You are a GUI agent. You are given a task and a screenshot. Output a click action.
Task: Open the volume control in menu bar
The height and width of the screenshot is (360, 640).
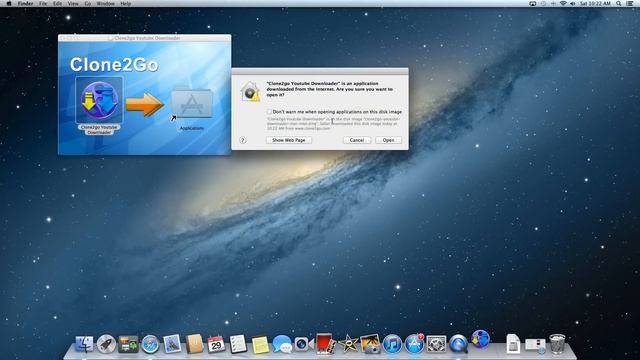point(573,3)
